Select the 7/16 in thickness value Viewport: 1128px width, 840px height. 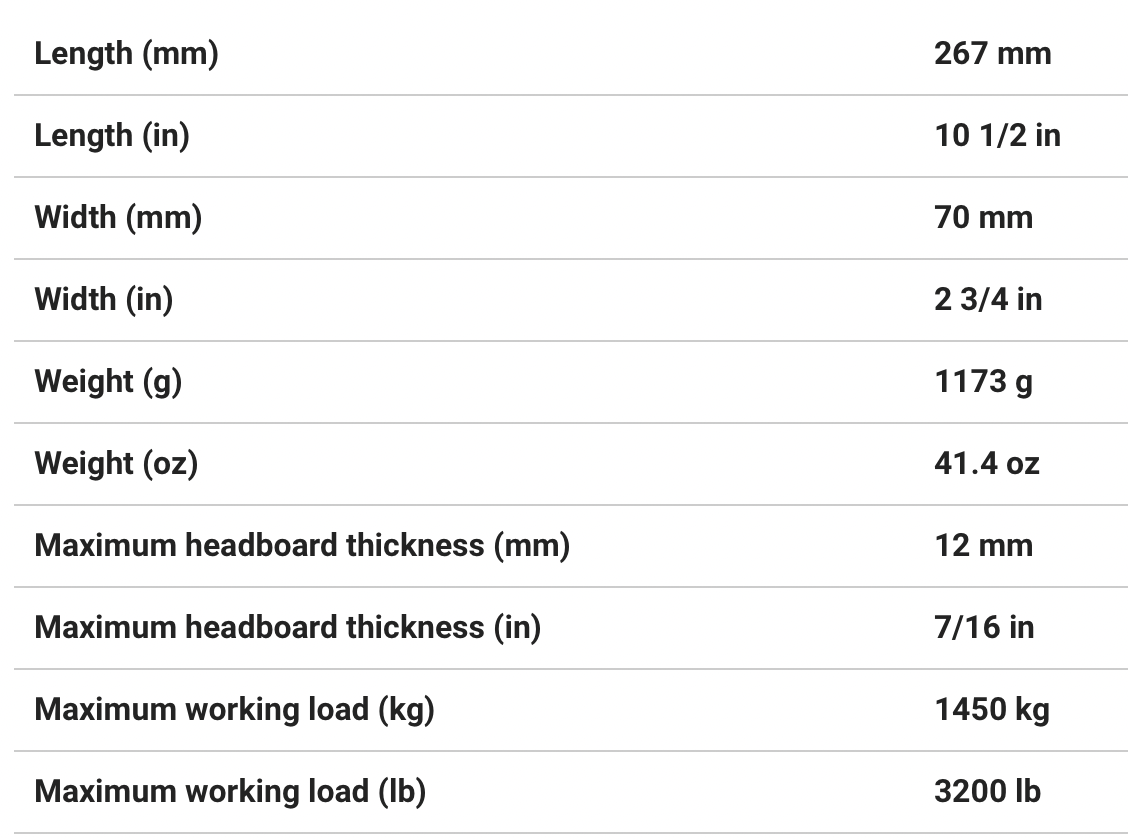[984, 627]
